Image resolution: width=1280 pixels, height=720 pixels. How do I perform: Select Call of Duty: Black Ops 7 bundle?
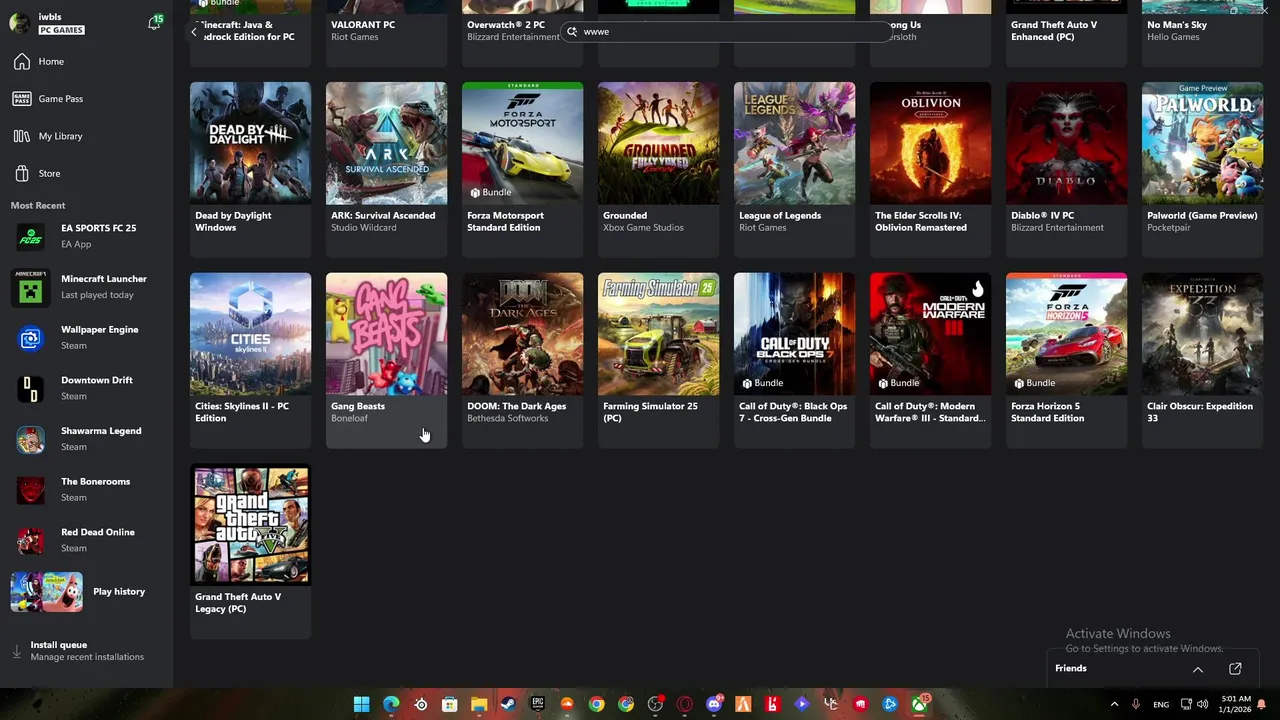(x=794, y=360)
